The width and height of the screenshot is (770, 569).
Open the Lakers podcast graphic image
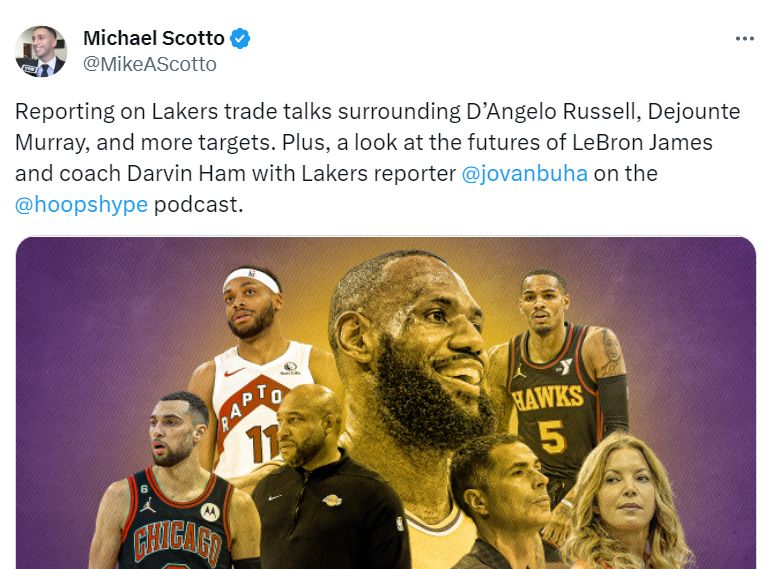(x=385, y=403)
